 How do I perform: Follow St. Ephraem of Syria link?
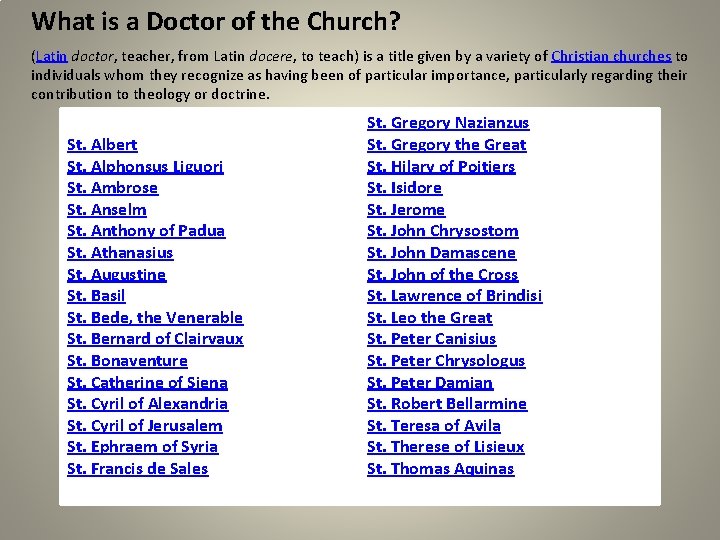[142, 447]
